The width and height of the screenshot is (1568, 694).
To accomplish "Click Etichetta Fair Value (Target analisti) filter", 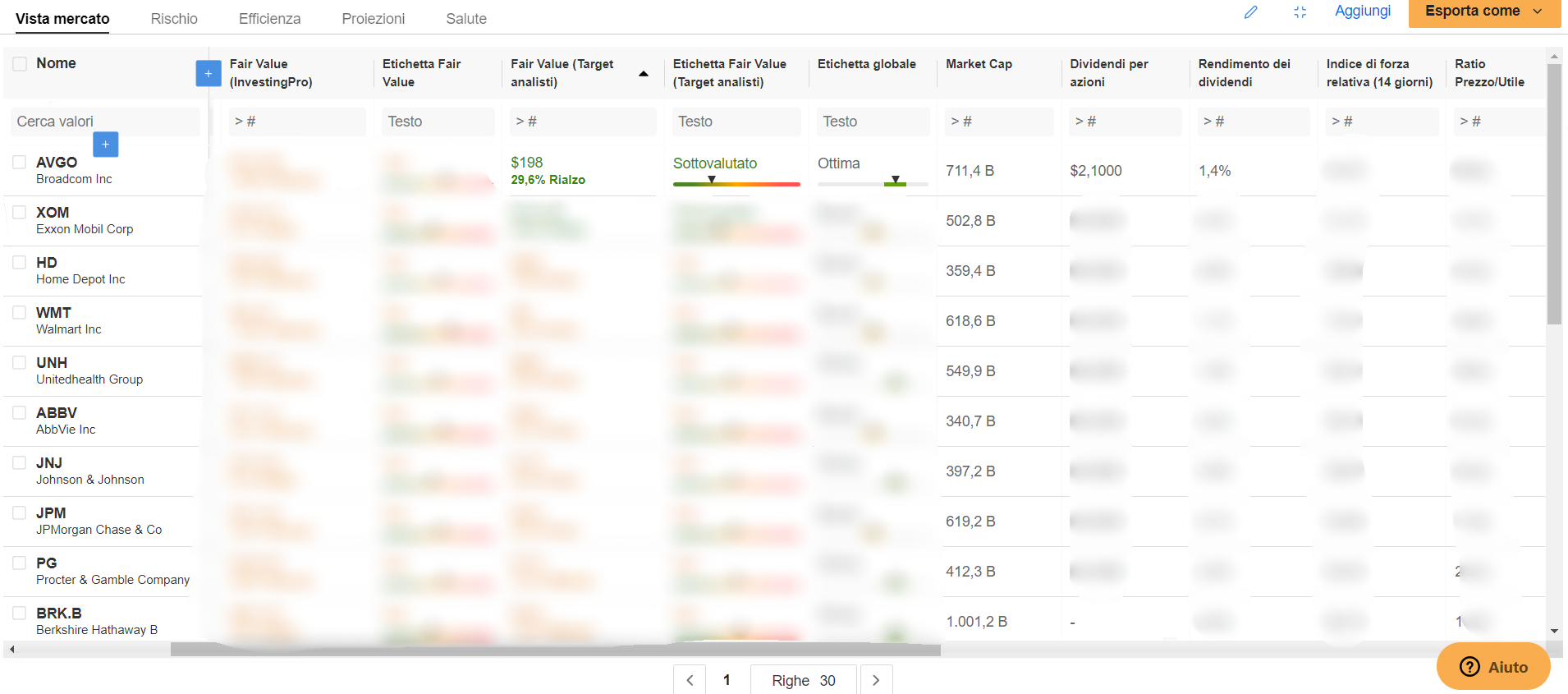I will [x=736, y=122].
